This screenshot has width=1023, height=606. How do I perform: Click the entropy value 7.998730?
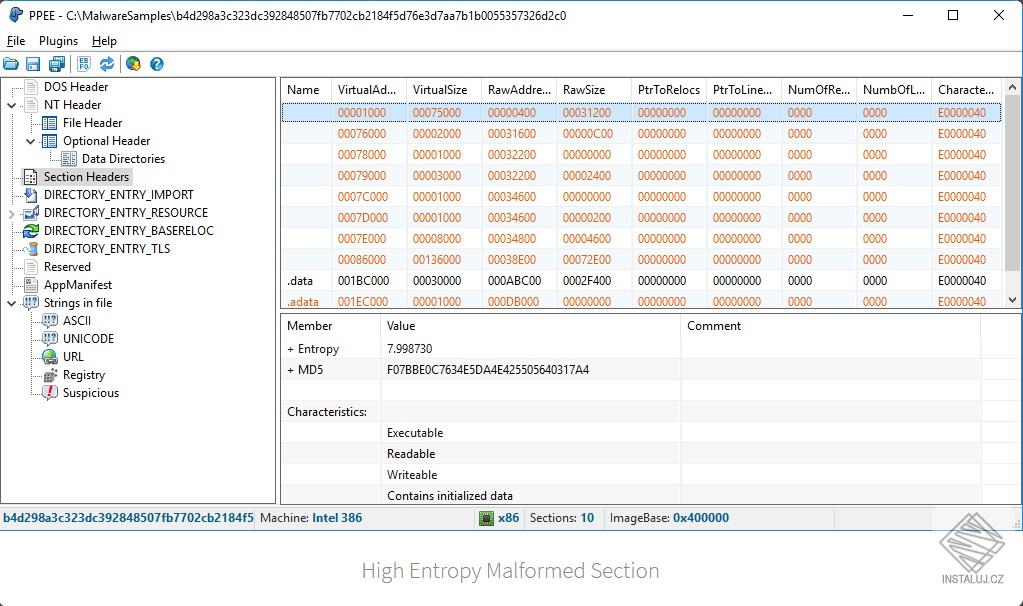410,349
